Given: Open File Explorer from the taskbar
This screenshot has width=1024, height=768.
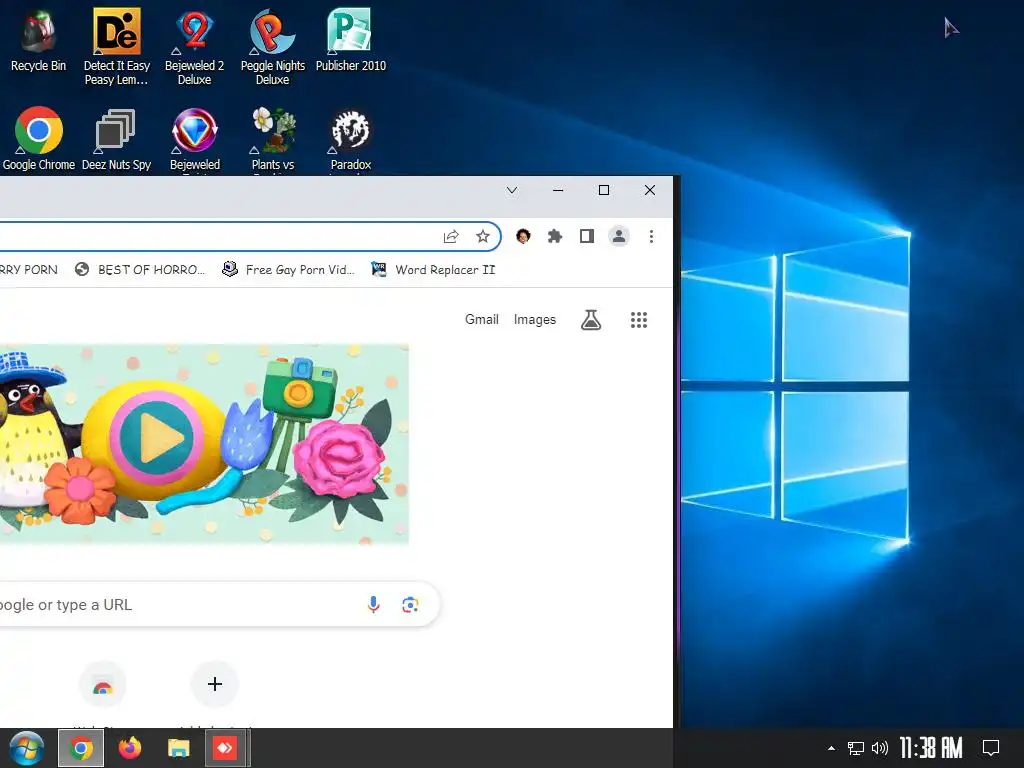Looking at the screenshot, I should tap(178, 748).
